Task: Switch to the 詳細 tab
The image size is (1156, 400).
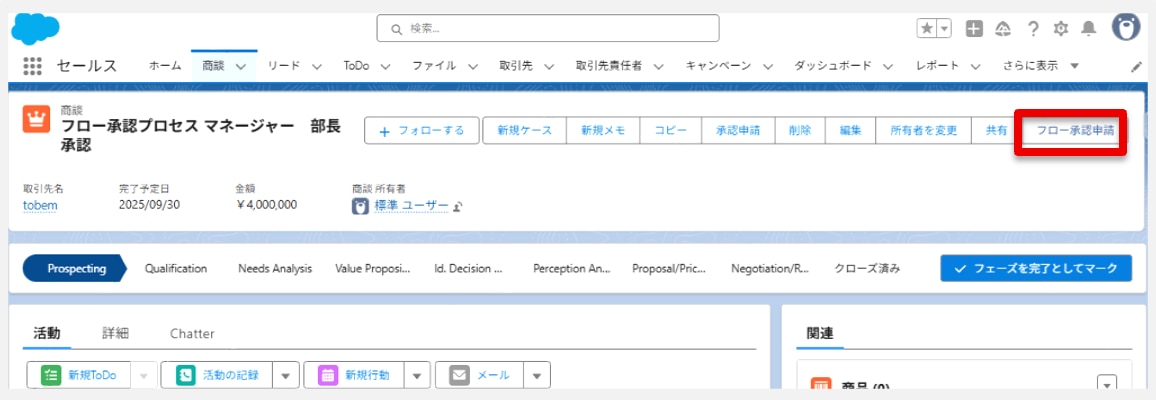Action: (115, 333)
